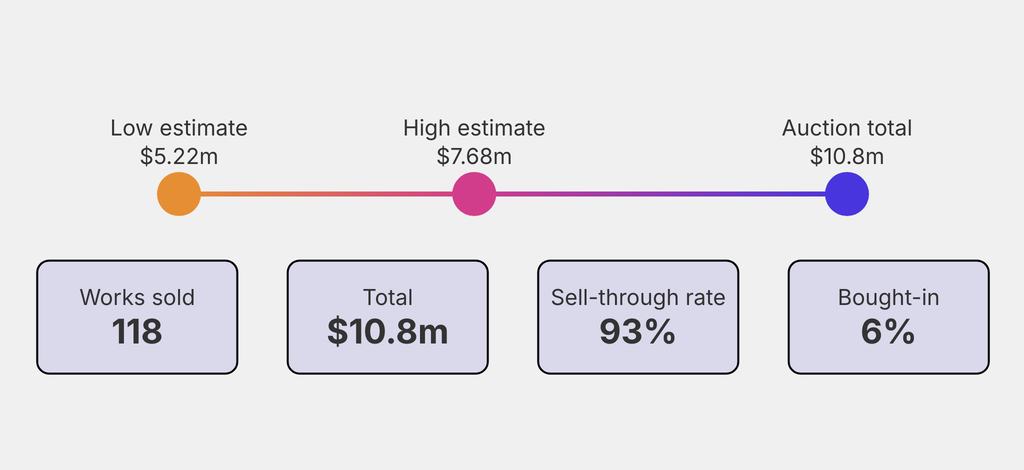The width and height of the screenshot is (1024, 470).
Task: Select the 118 figure in Works sold card
Action: [x=137, y=332]
